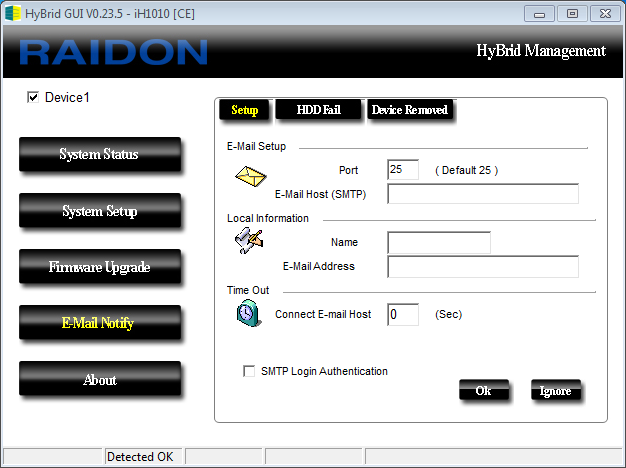626x468 pixels.
Task: Click the '(Sec)' unit label
Action: pos(448,314)
